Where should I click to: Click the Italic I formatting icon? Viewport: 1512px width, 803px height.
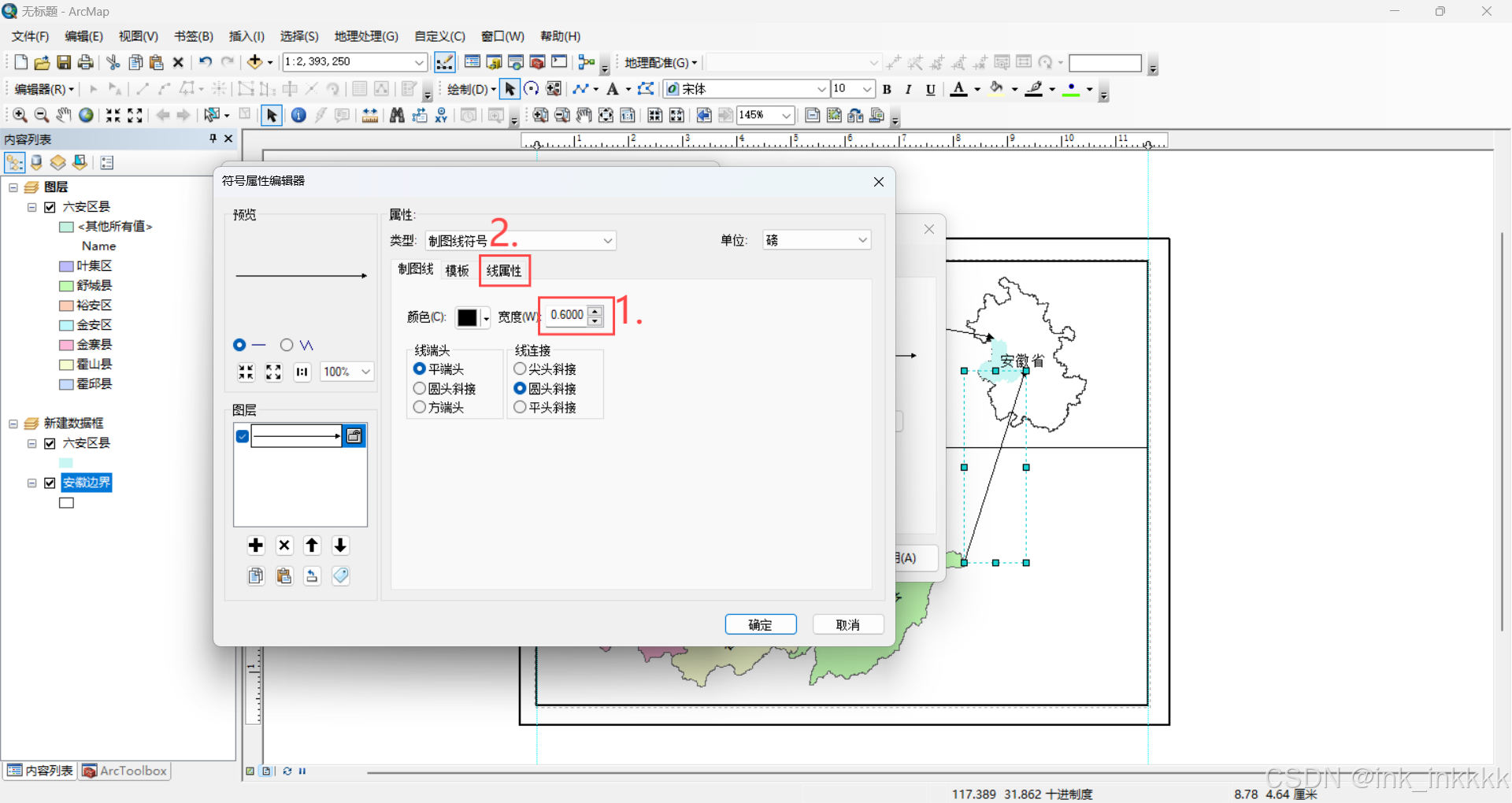pos(908,89)
